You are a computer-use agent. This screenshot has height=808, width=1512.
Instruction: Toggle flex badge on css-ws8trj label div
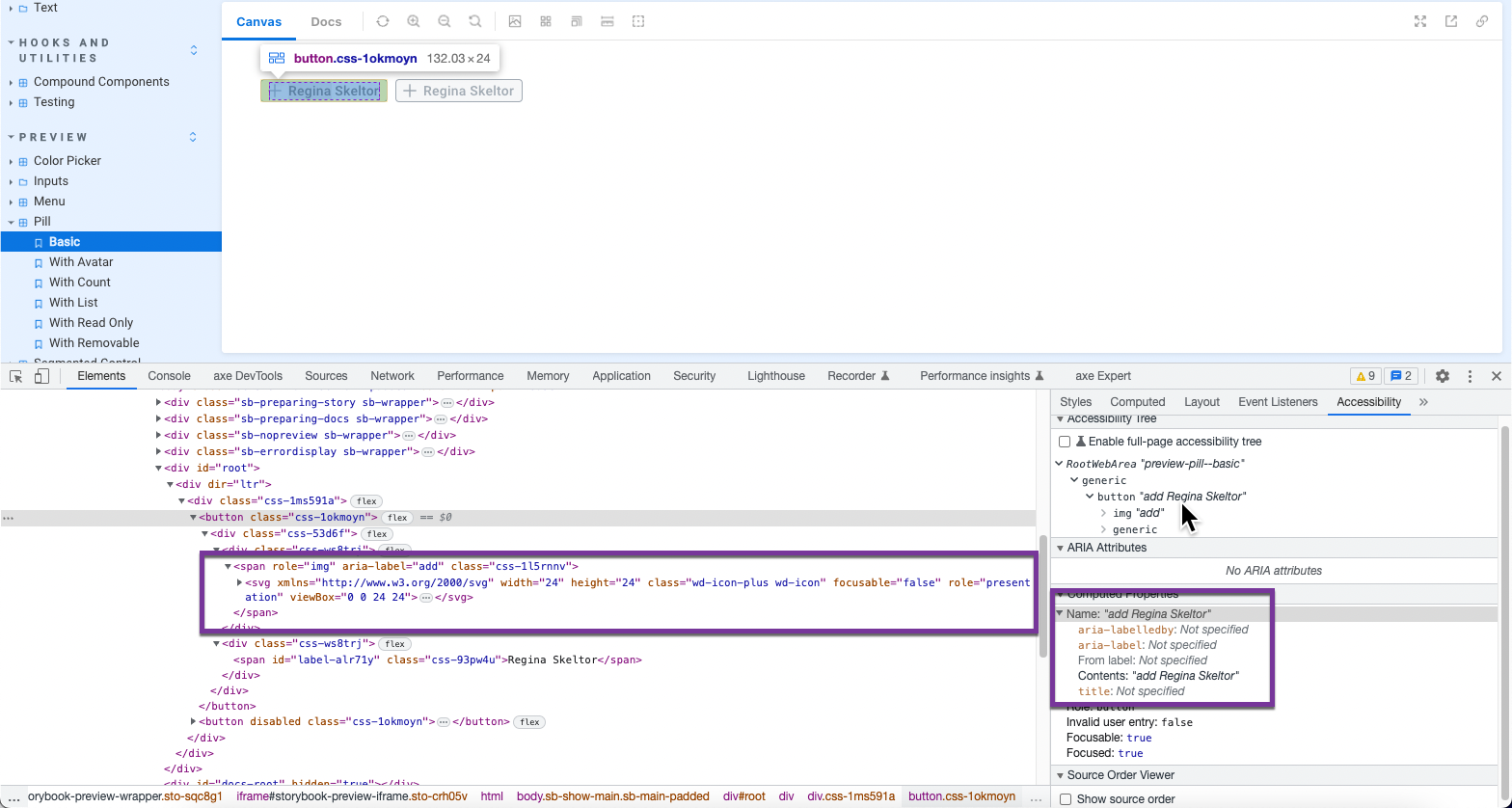pyautogui.click(x=393, y=644)
